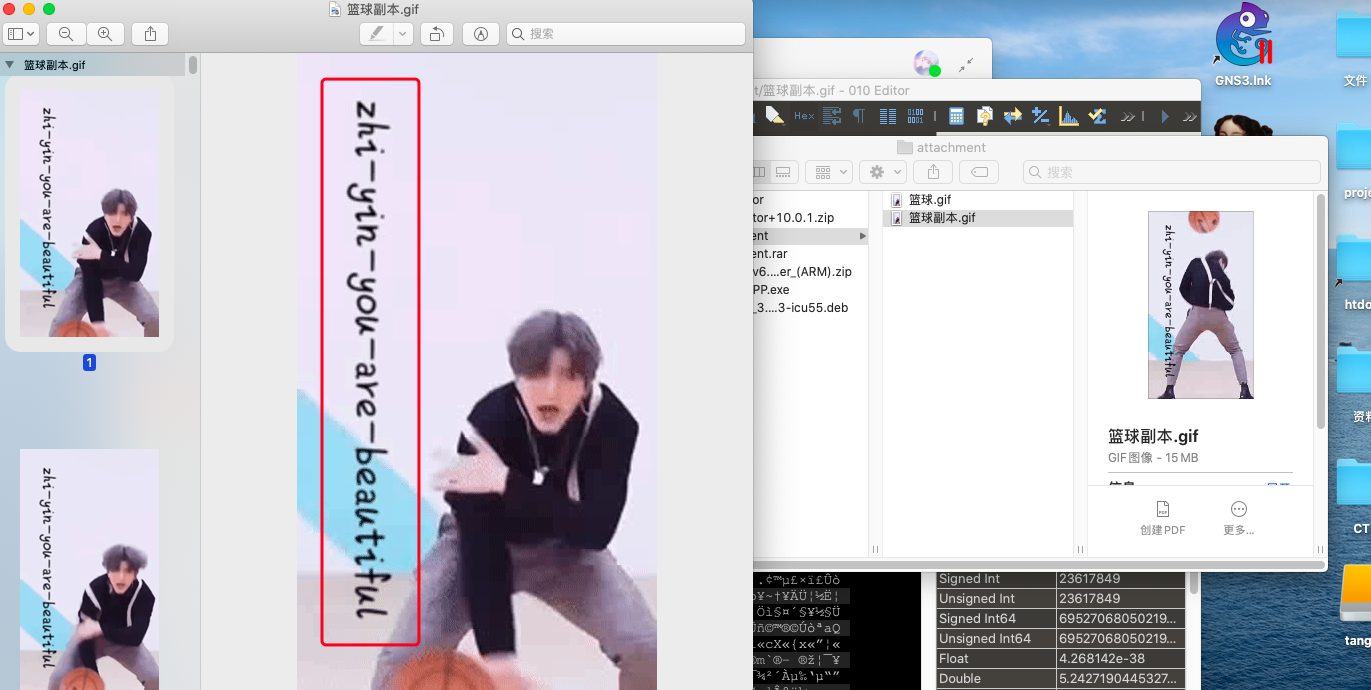Open the Histogram tool in 010 Editor
1371x690 pixels.
(x=1069, y=116)
